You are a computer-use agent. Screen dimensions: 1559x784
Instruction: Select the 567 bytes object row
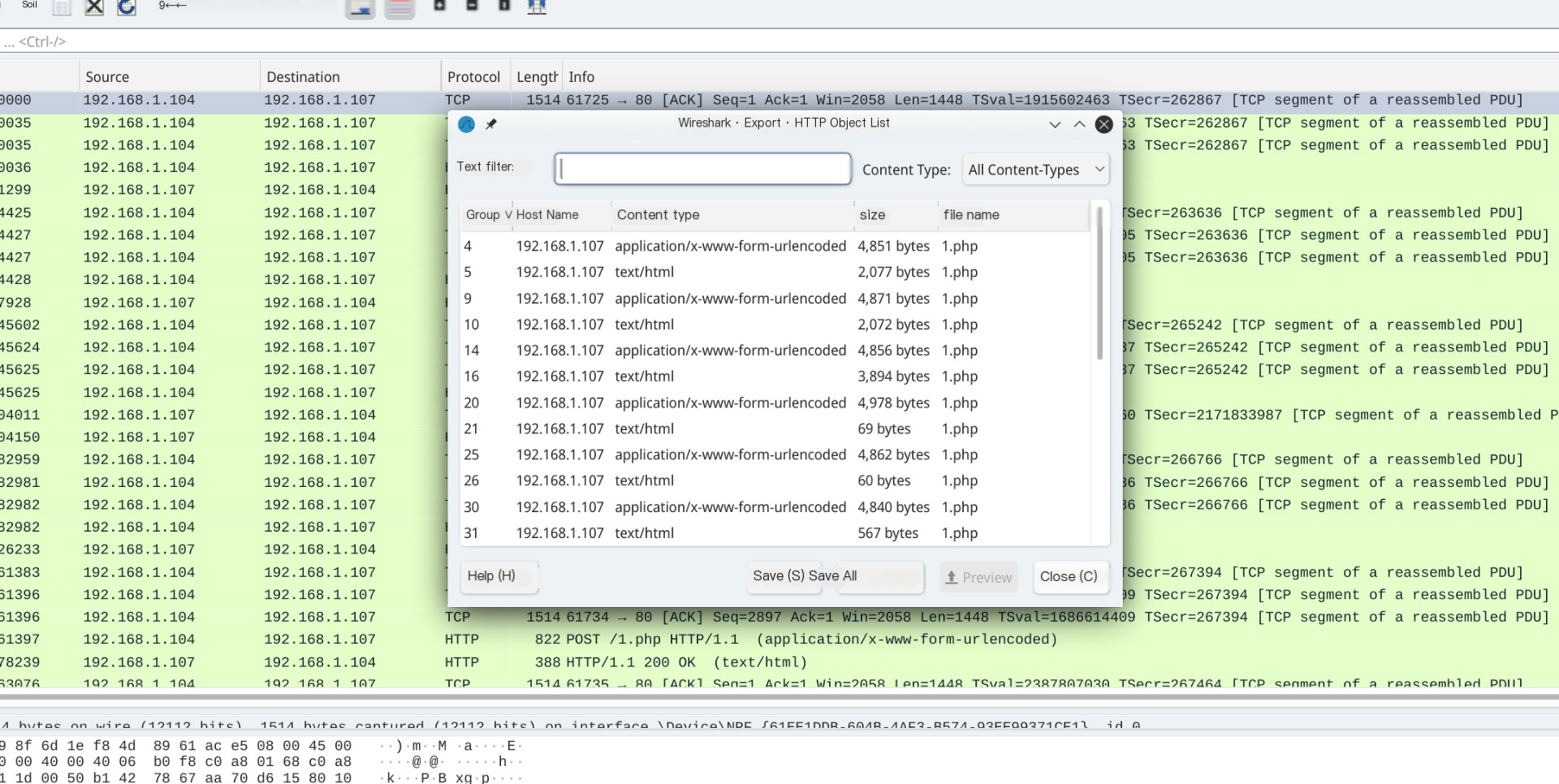coord(775,533)
